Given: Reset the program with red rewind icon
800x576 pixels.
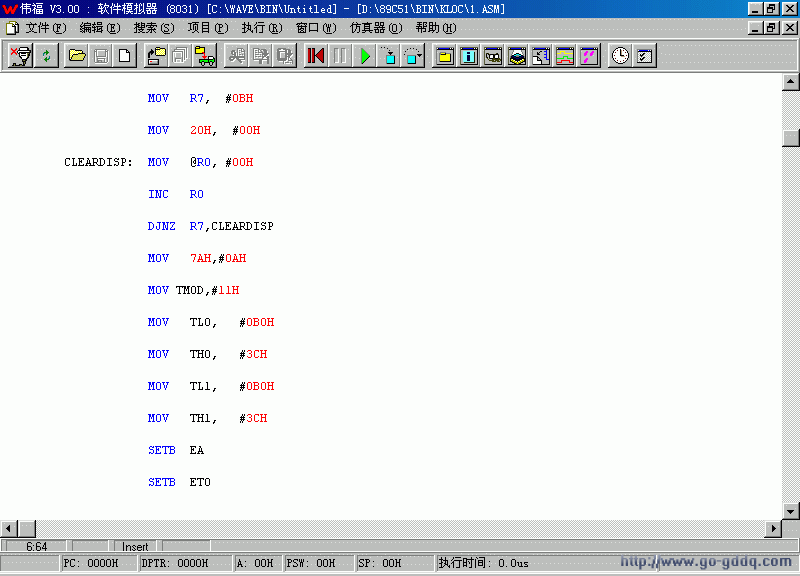Looking at the screenshot, I should (x=316, y=56).
